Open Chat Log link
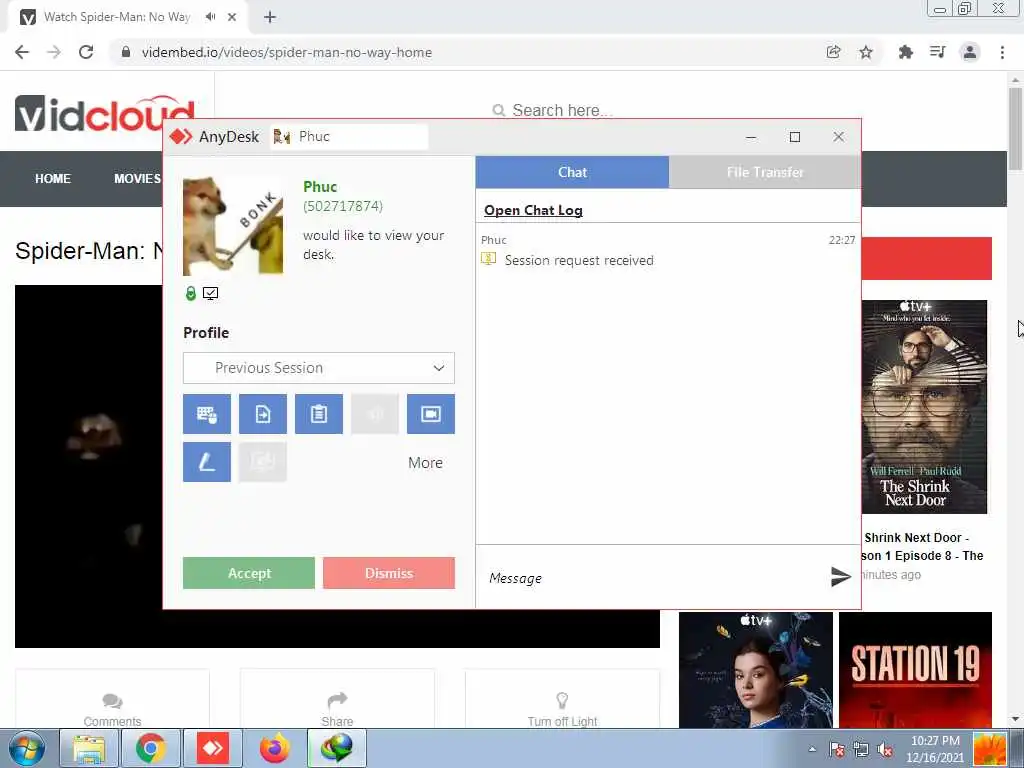Screen dimensions: 1024x768 pyautogui.click(x=533, y=210)
